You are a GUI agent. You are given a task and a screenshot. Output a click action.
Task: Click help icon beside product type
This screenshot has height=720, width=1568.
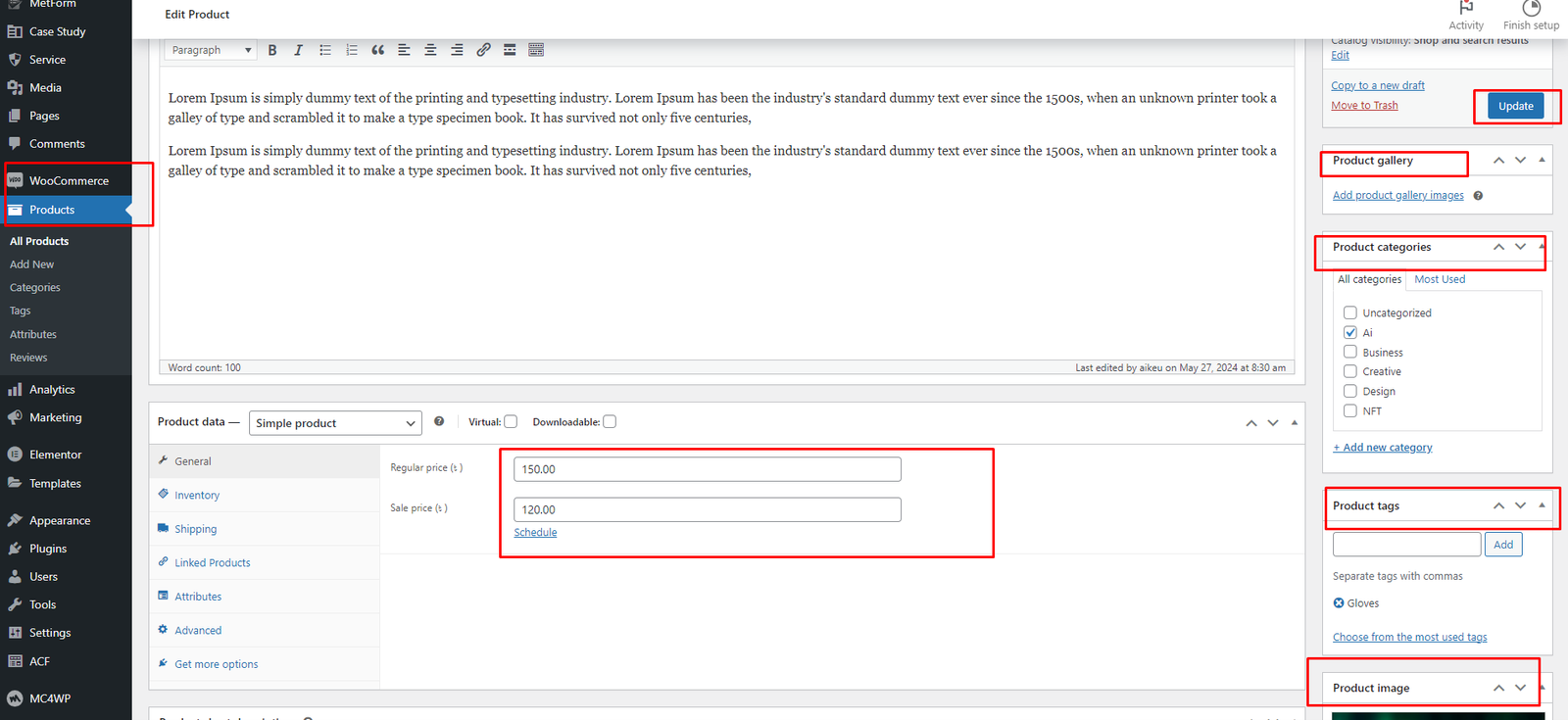(439, 421)
